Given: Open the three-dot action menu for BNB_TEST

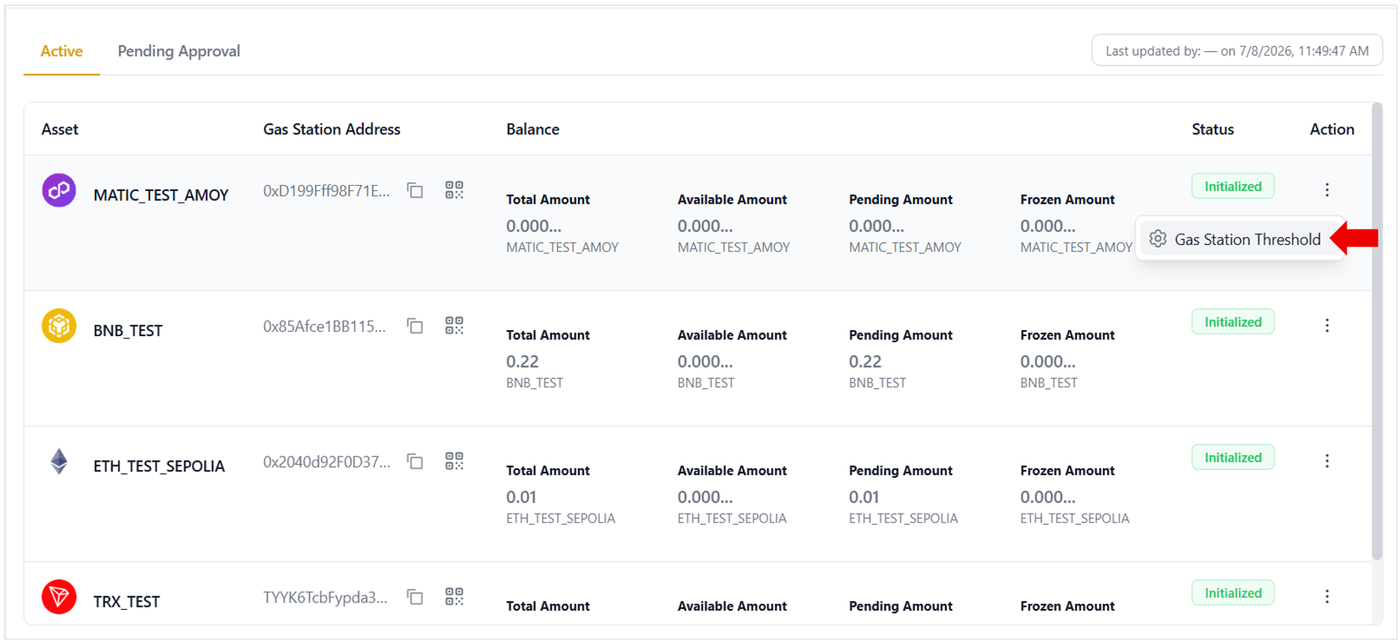Looking at the screenshot, I should 1327,325.
